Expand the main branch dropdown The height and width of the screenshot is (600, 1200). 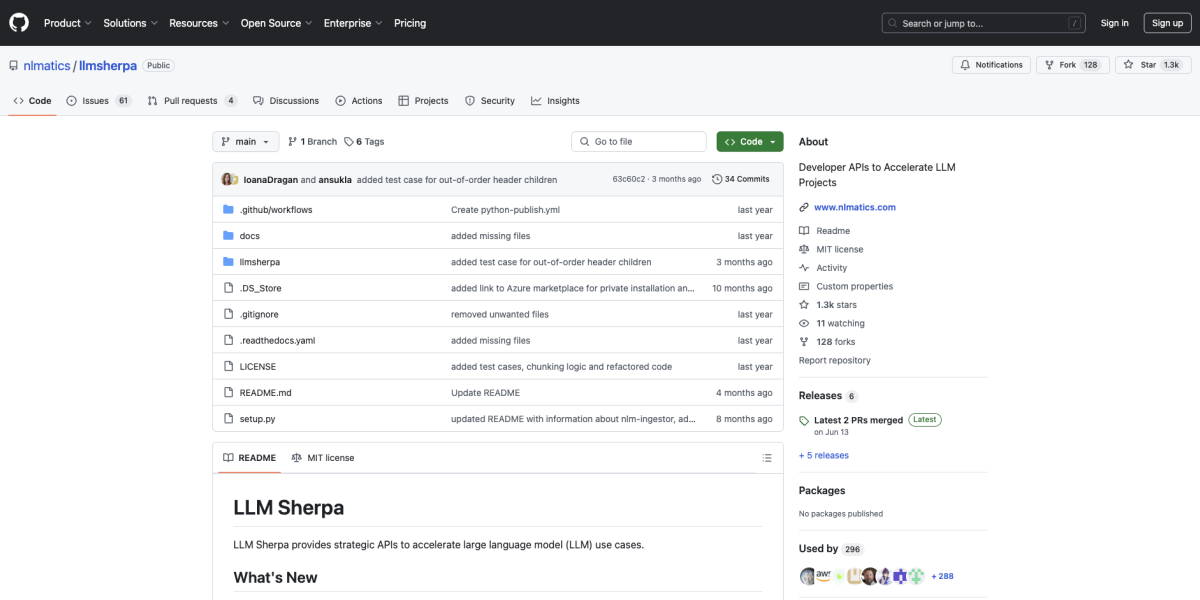coord(245,142)
